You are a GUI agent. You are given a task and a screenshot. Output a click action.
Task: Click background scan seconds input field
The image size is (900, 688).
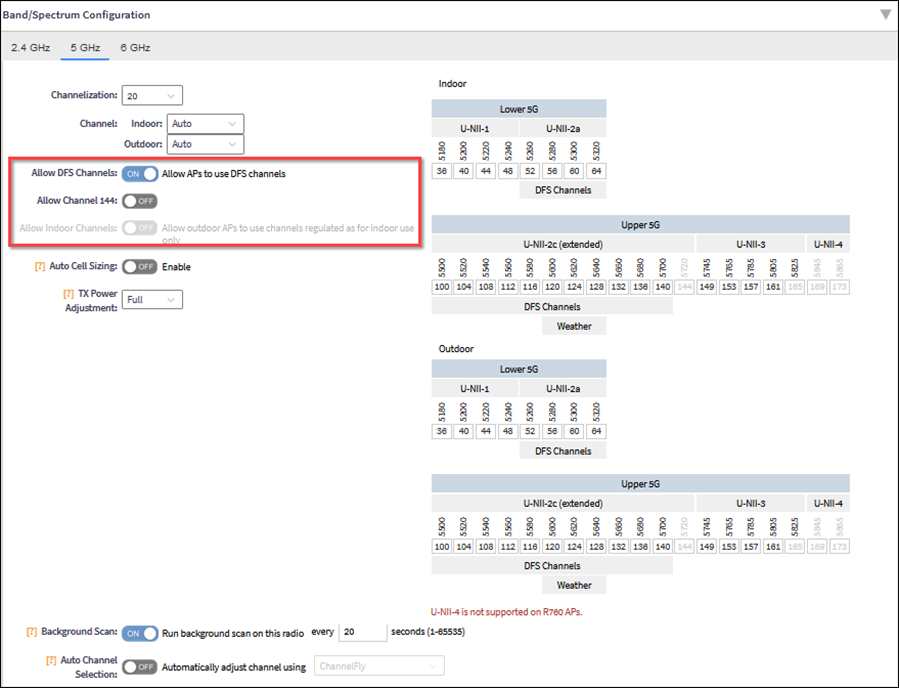(x=363, y=632)
